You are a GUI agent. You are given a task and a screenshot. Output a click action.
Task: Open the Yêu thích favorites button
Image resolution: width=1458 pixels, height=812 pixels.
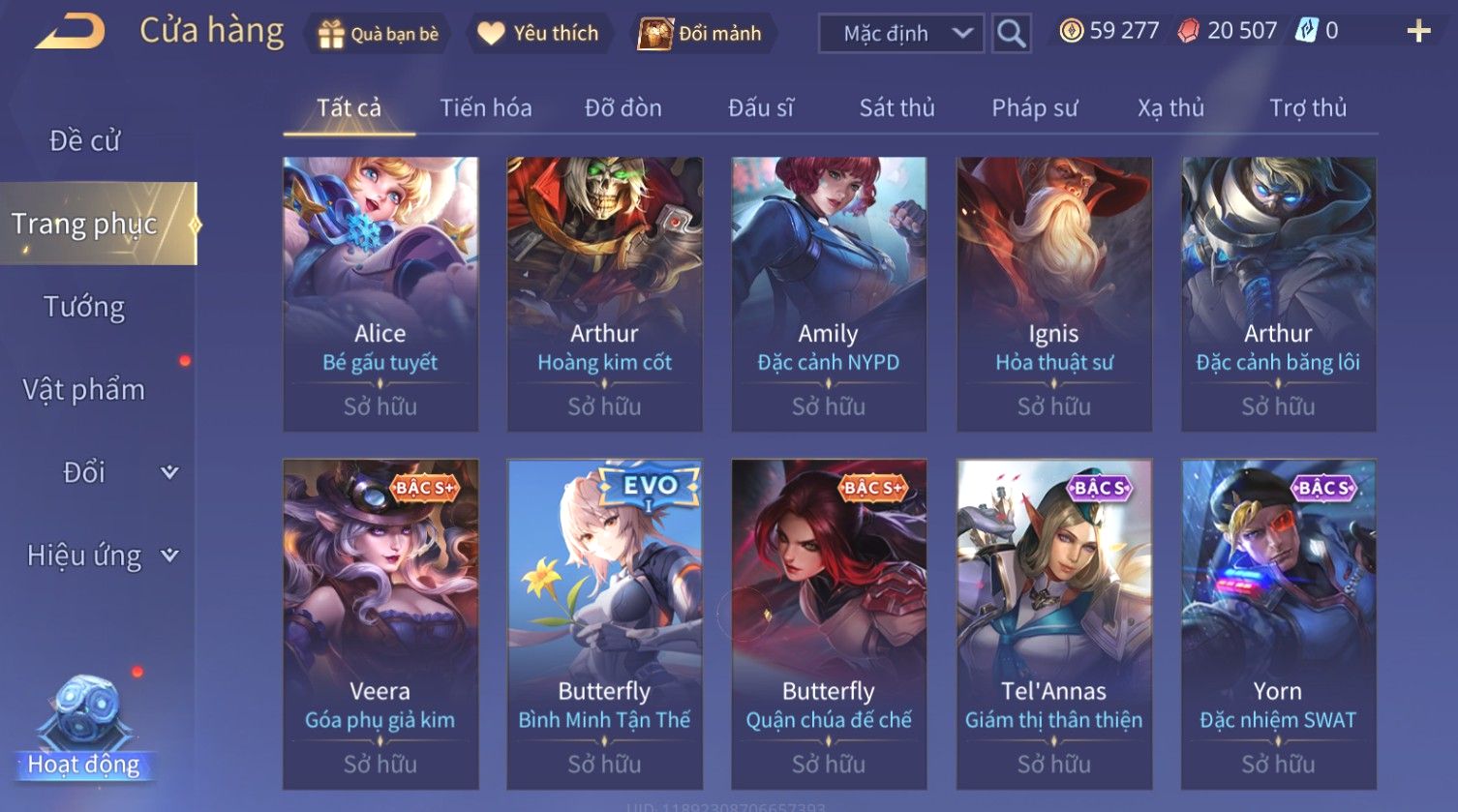[538, 33]
